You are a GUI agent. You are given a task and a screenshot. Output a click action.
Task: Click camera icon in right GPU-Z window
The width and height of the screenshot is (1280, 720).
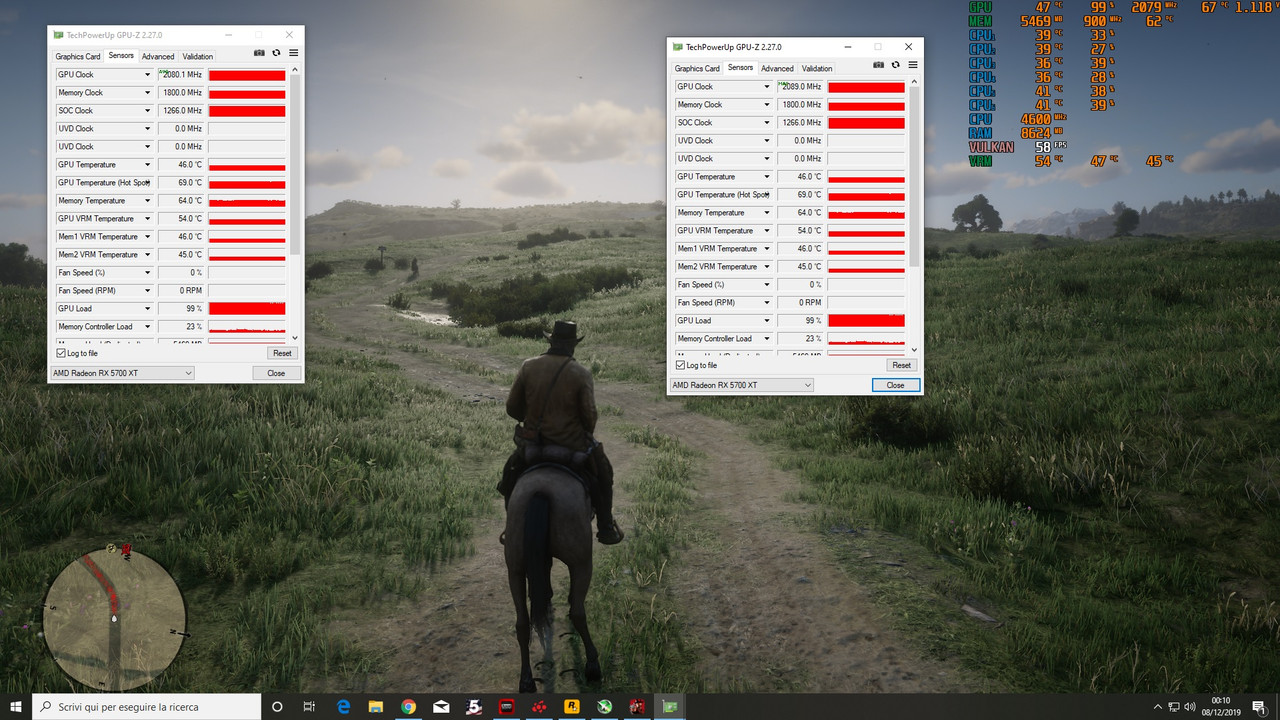pos(878,65)
